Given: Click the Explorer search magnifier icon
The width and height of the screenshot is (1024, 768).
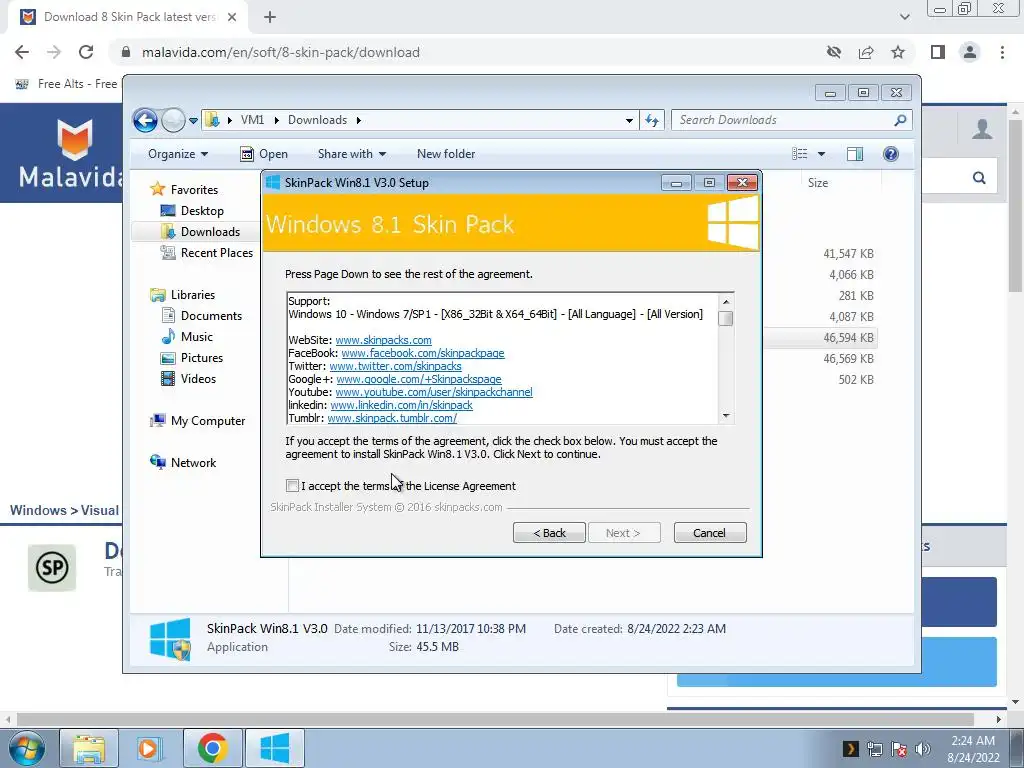Looking at the screenshot, I should (x=900, y=120).
